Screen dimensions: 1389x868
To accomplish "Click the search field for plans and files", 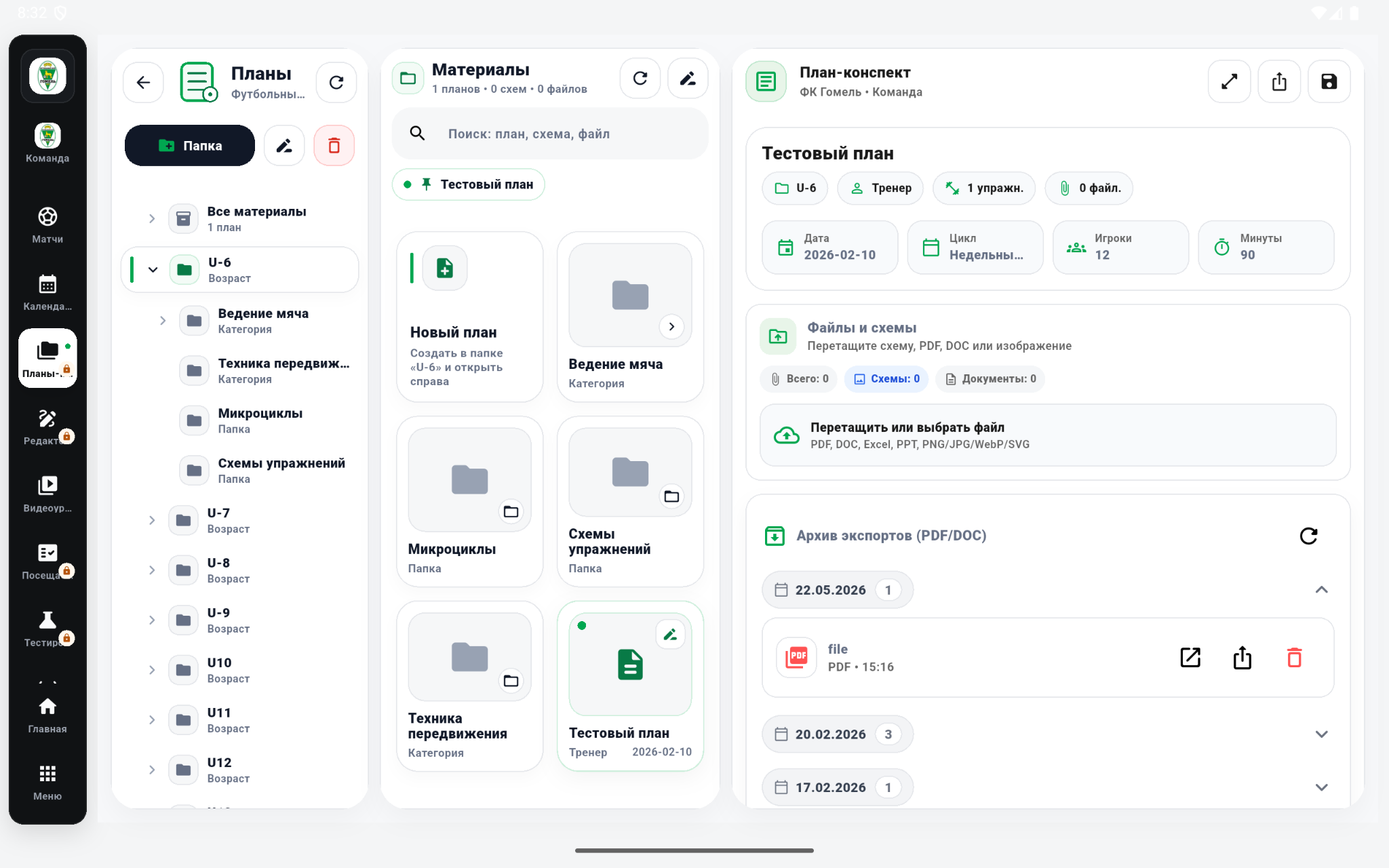I will (x=551, y=134).
